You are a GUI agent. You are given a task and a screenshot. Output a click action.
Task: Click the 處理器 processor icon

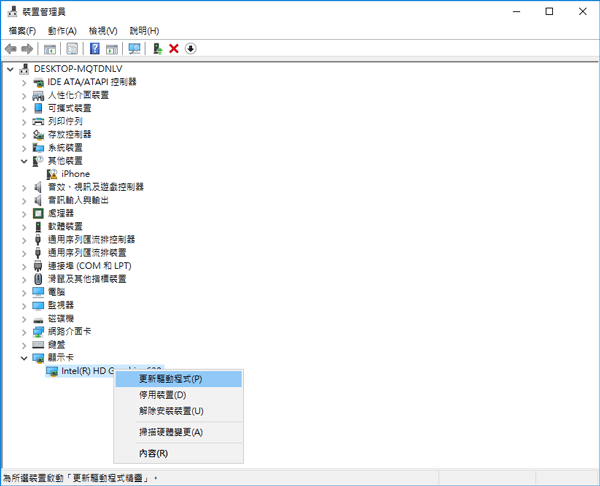38,213
